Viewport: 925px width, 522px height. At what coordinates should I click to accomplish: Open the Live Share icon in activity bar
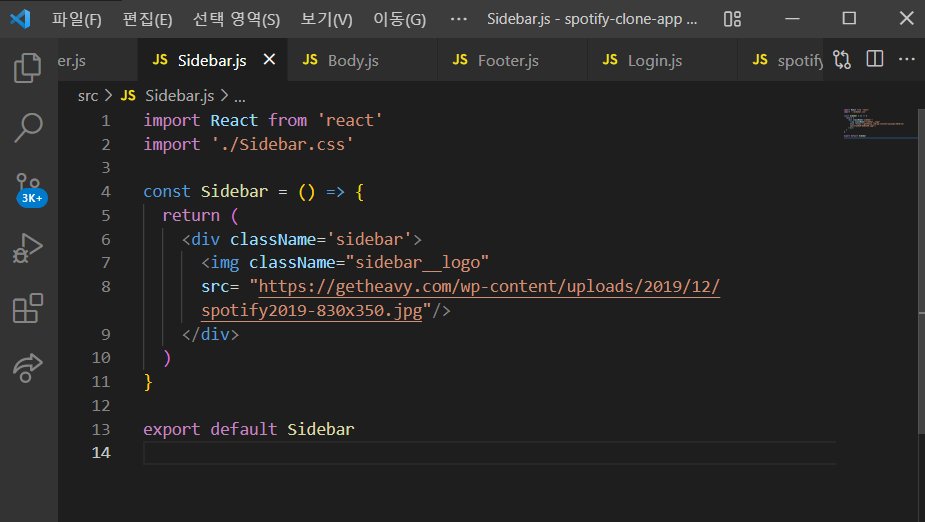[x=28, y=368]
